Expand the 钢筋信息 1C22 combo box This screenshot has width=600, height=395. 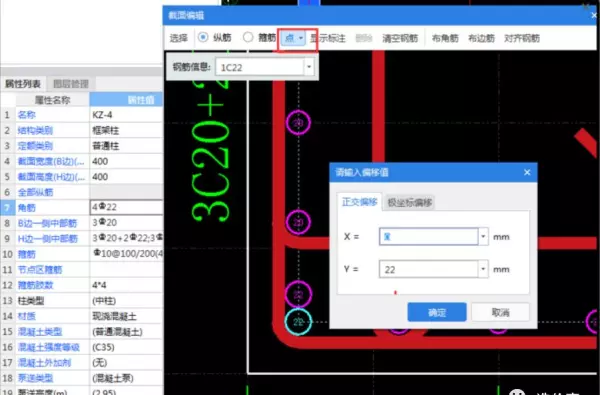point(309,67)
